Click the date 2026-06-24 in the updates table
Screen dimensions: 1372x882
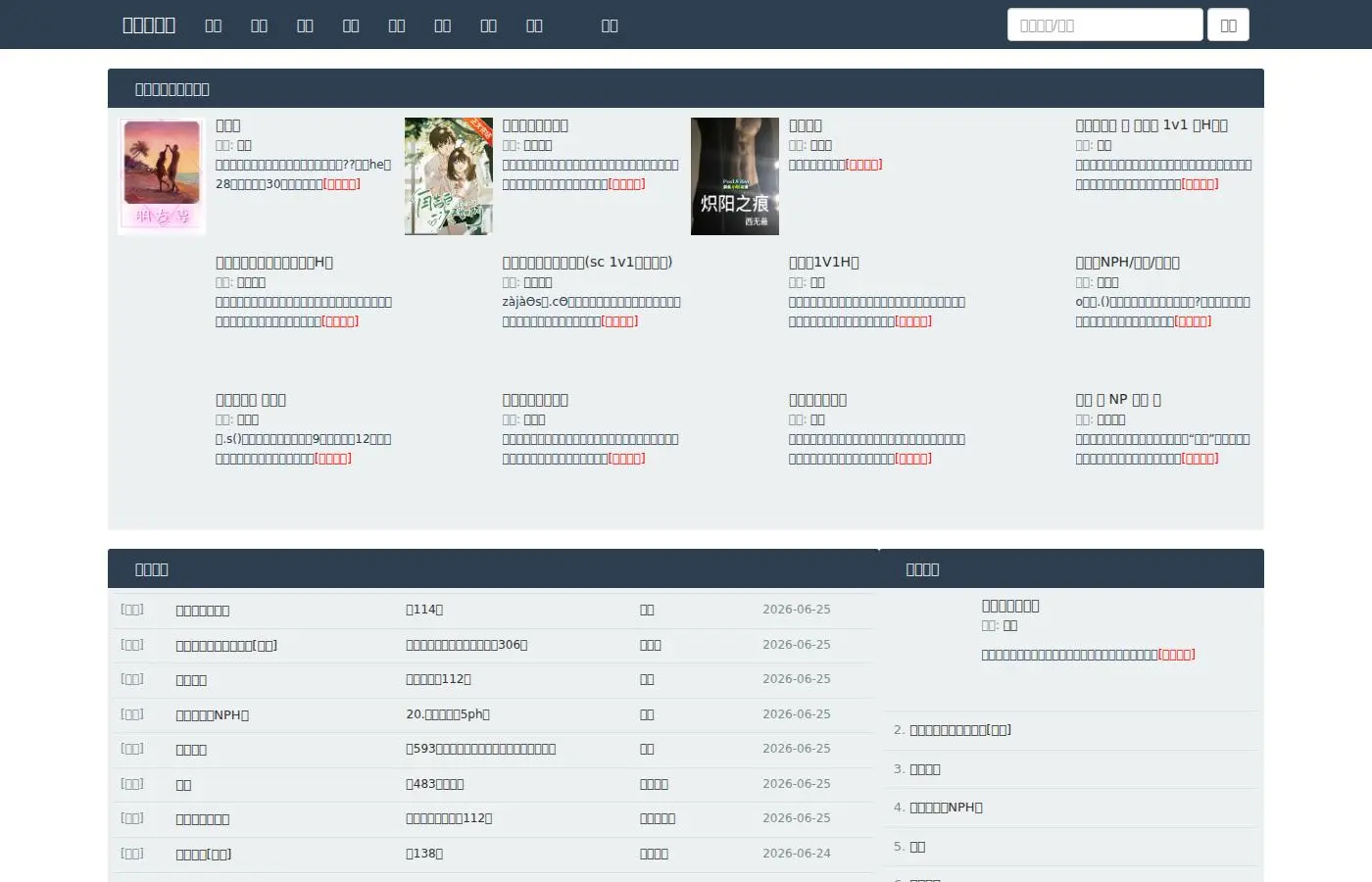tap(797, 854)
